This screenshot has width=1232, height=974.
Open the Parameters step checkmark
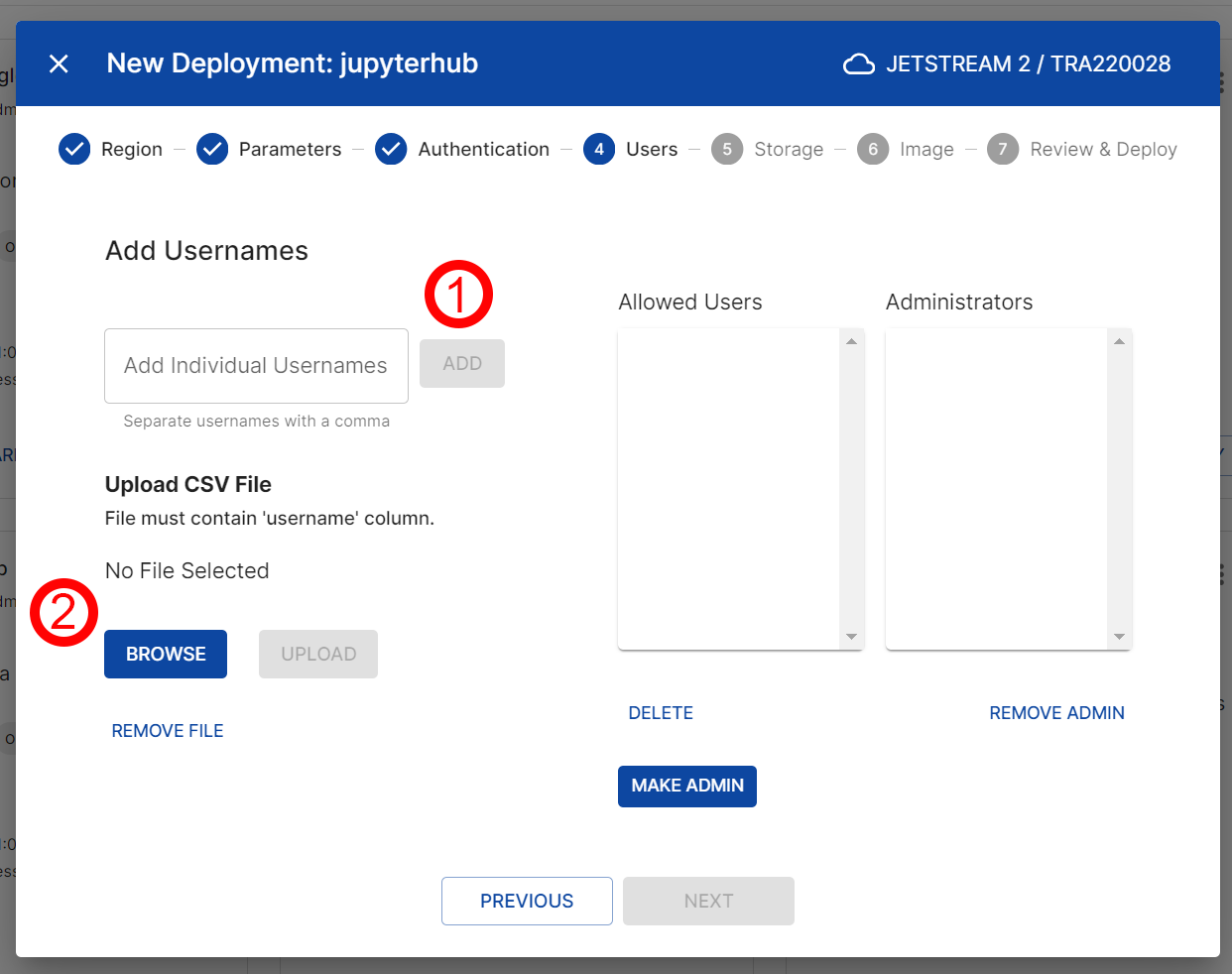(212, 149)
